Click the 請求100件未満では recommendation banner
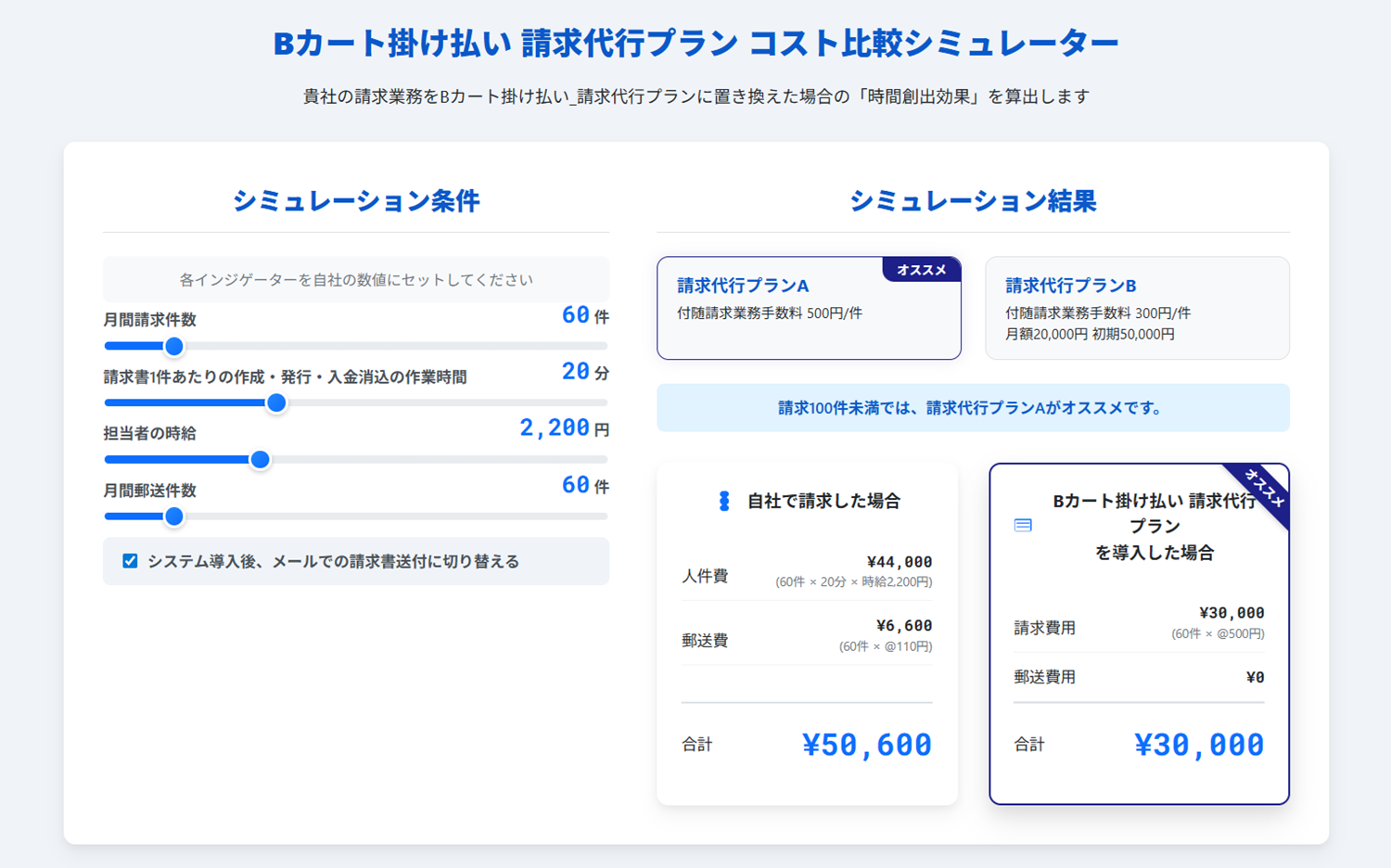The image size is (1391, 868). [x=973, y=408]
